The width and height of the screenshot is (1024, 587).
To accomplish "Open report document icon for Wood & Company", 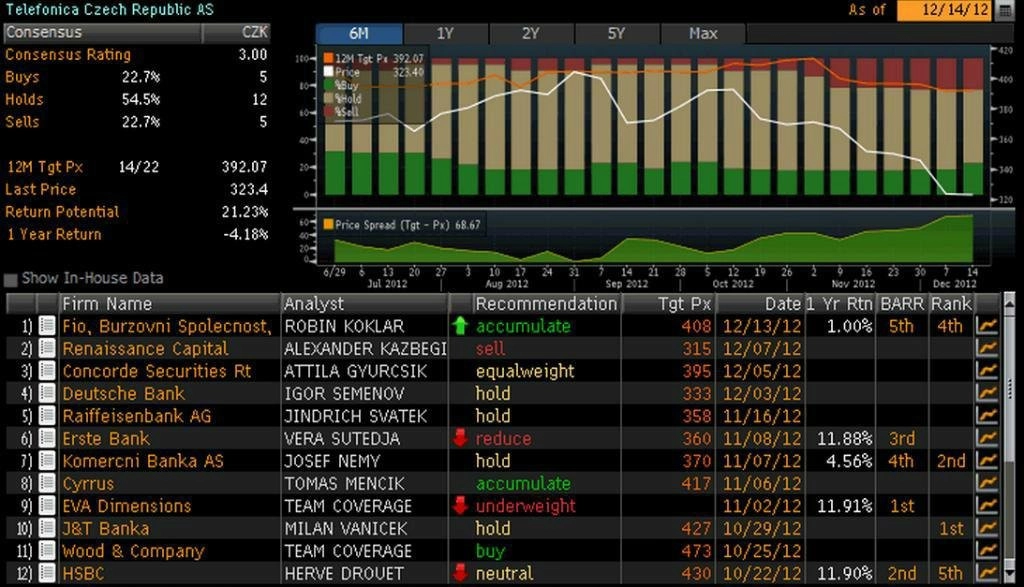I will (x=46, y=551).
